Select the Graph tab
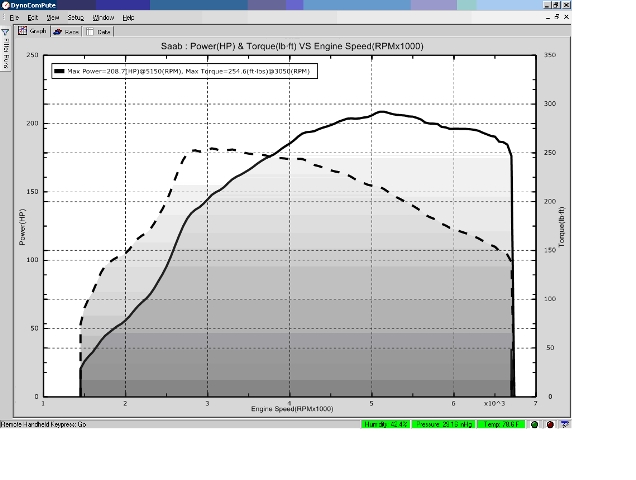The image size is (636, 480). (x=33, y=31)
